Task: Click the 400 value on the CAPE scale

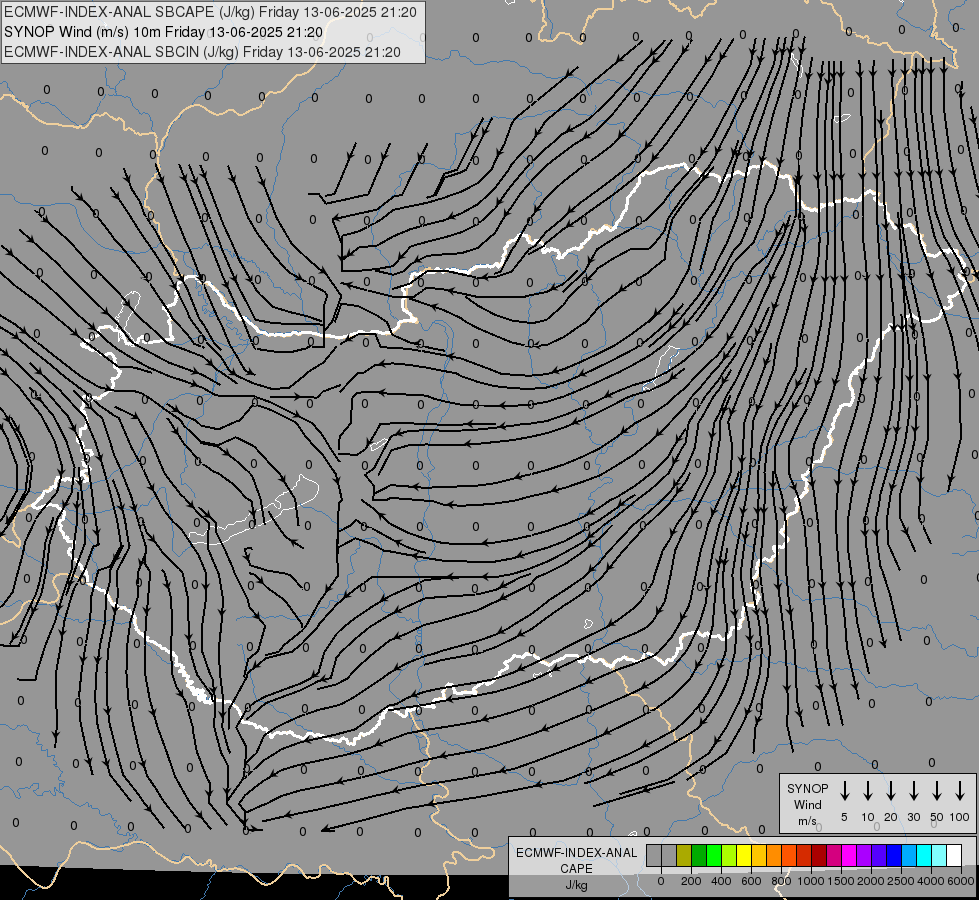Action: coord(721,881)
